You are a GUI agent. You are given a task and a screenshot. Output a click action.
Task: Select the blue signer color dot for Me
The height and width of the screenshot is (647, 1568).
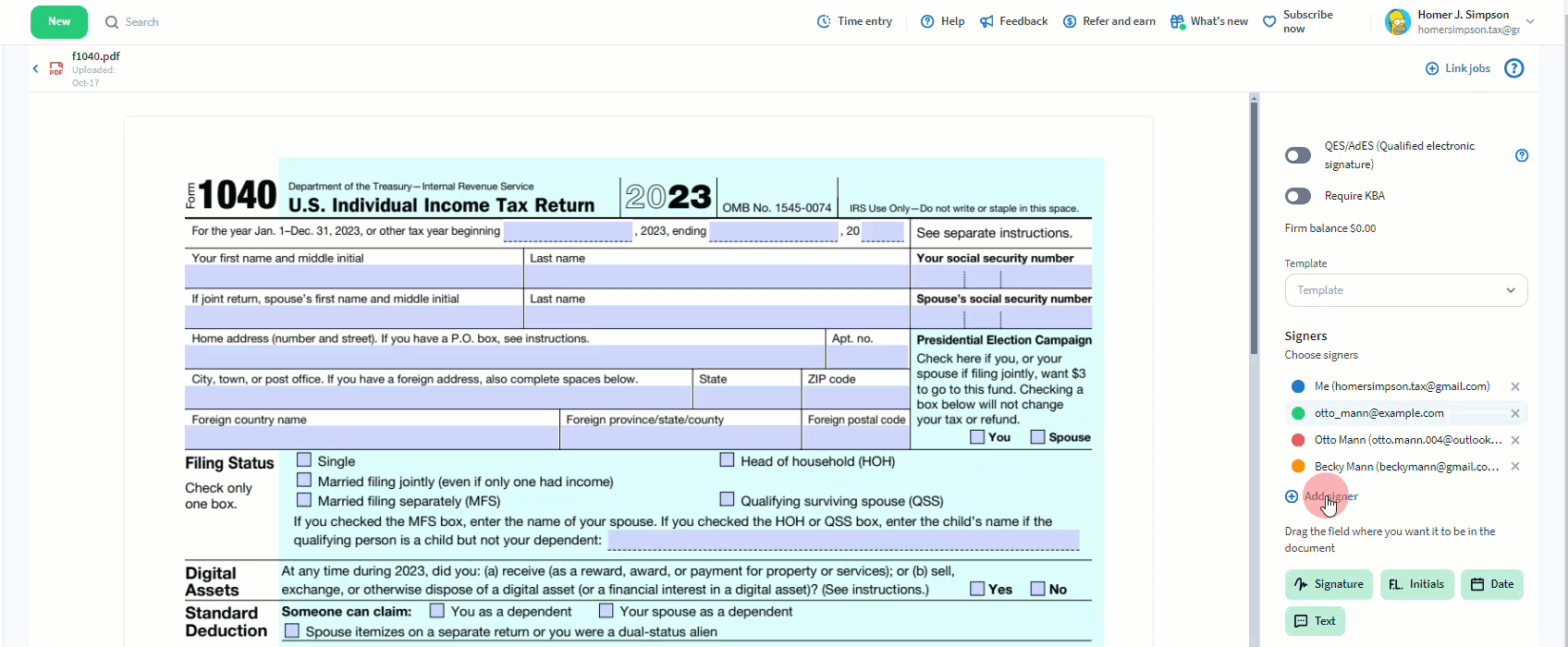click(x=1298, y=386)
